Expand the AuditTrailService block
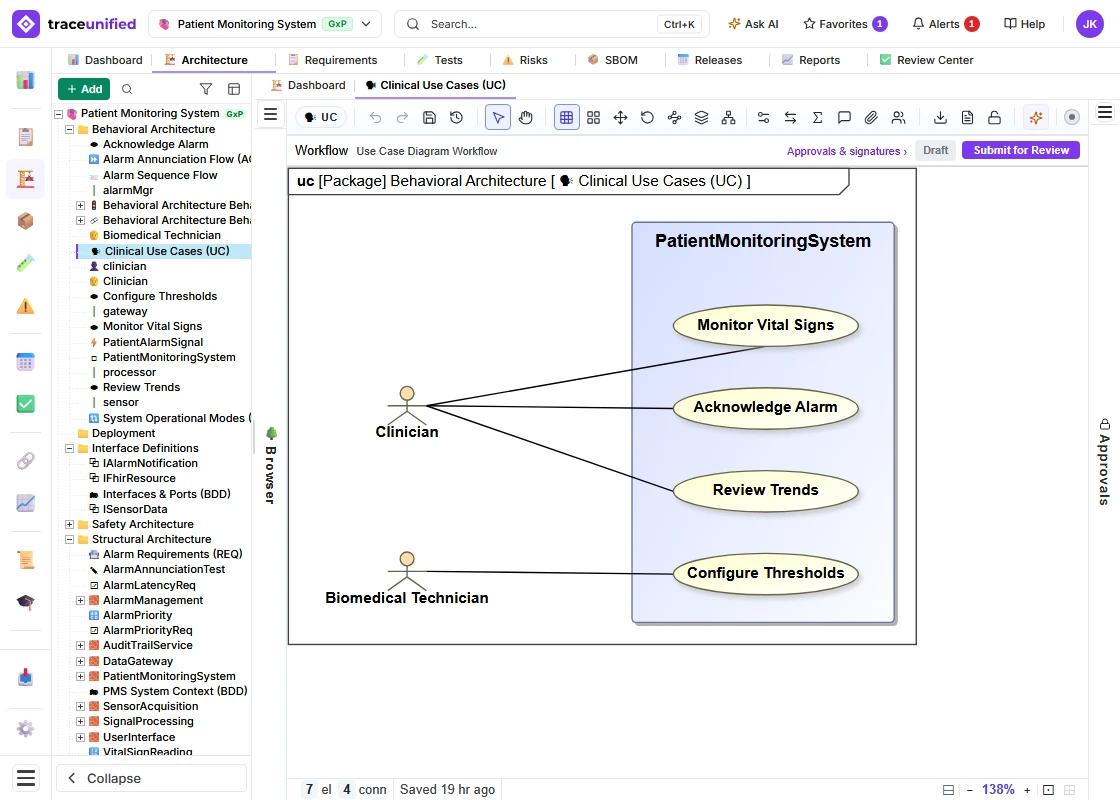The image size is (1120, 800). 81,646
